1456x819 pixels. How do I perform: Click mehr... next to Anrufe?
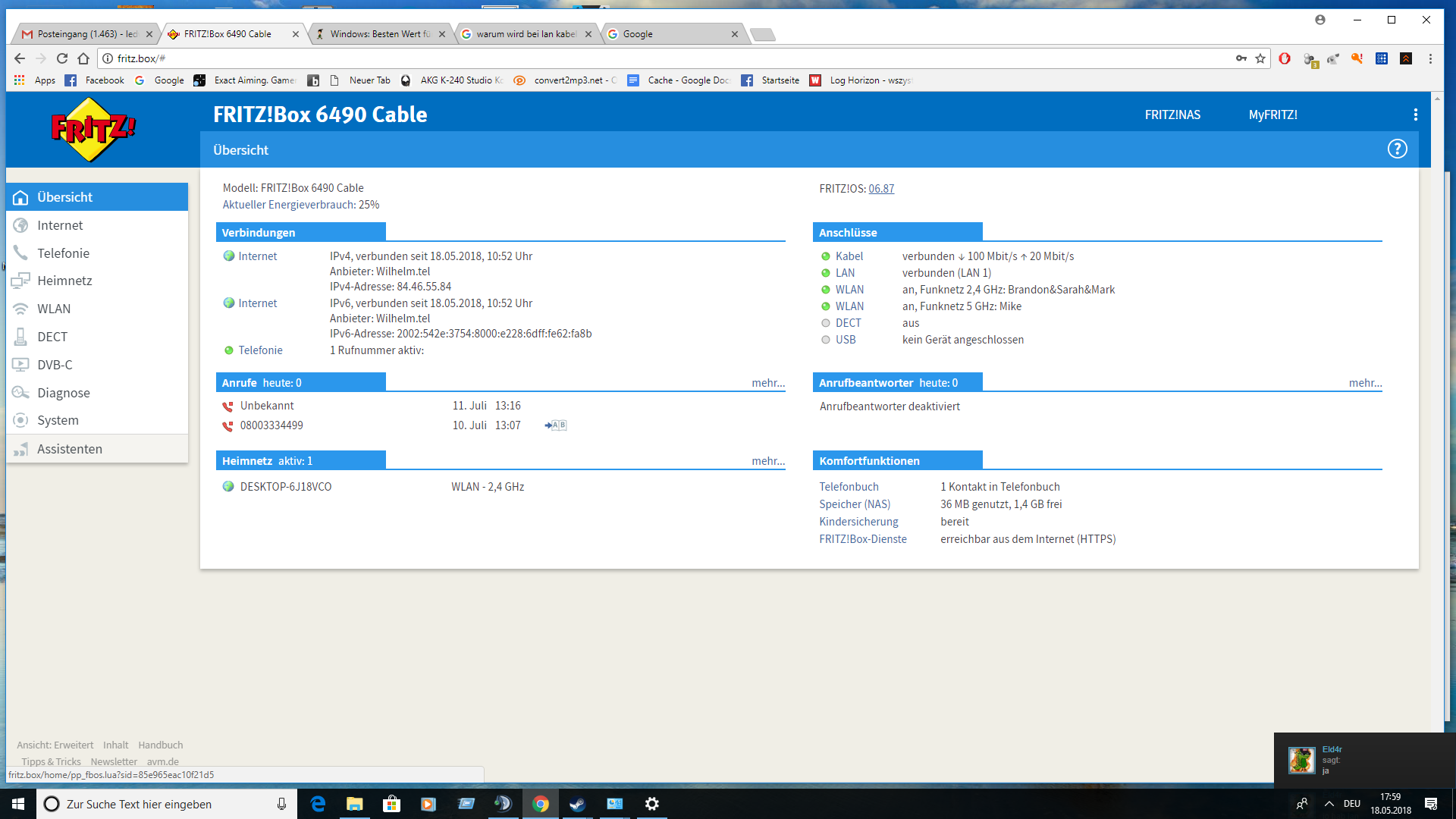tap(767, 383)
